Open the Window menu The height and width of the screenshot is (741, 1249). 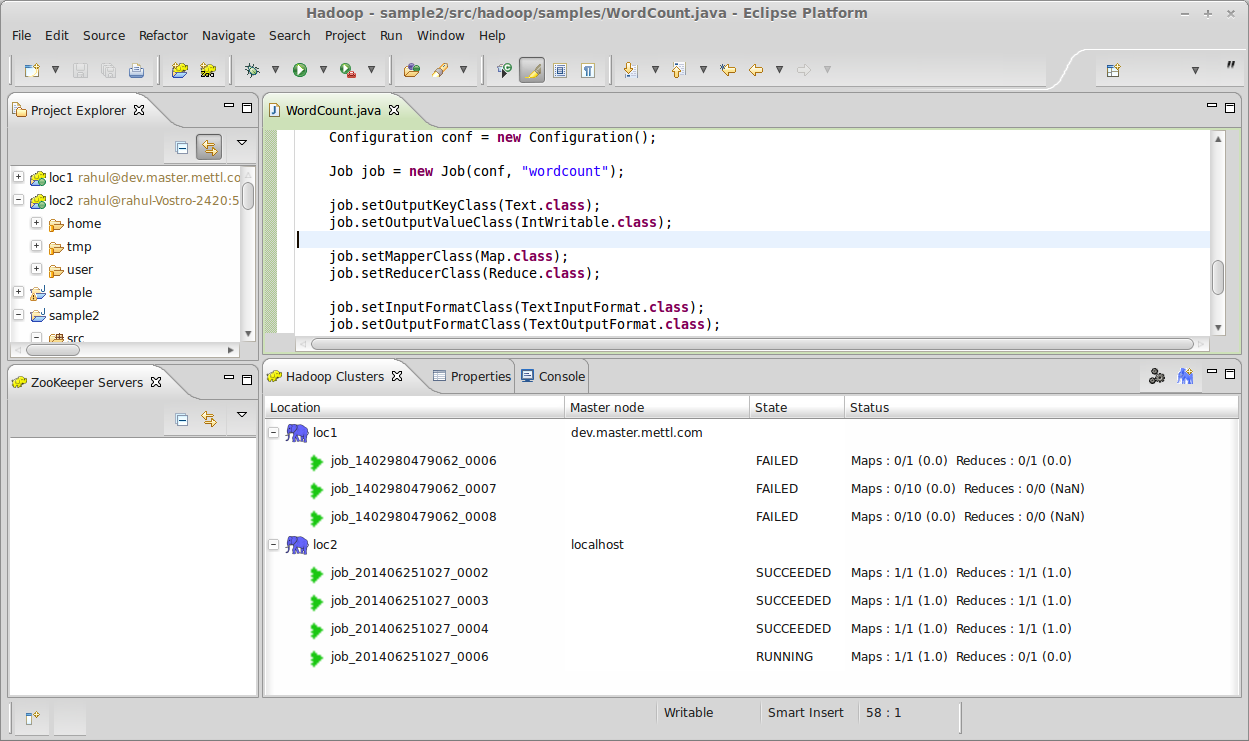click(441, 35)
